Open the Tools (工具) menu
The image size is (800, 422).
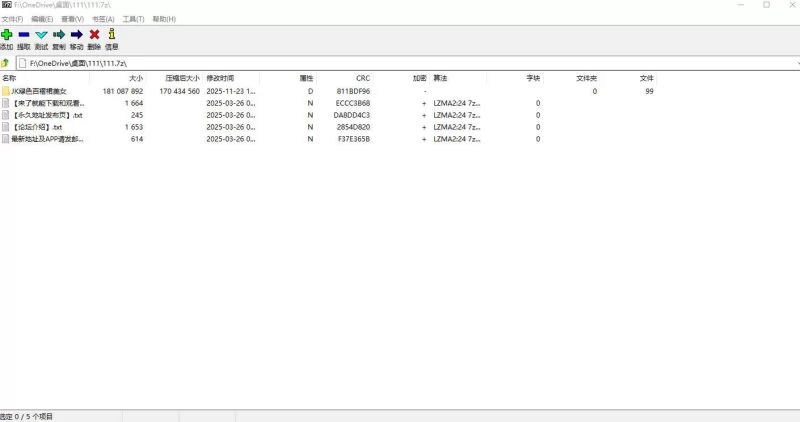133,19
